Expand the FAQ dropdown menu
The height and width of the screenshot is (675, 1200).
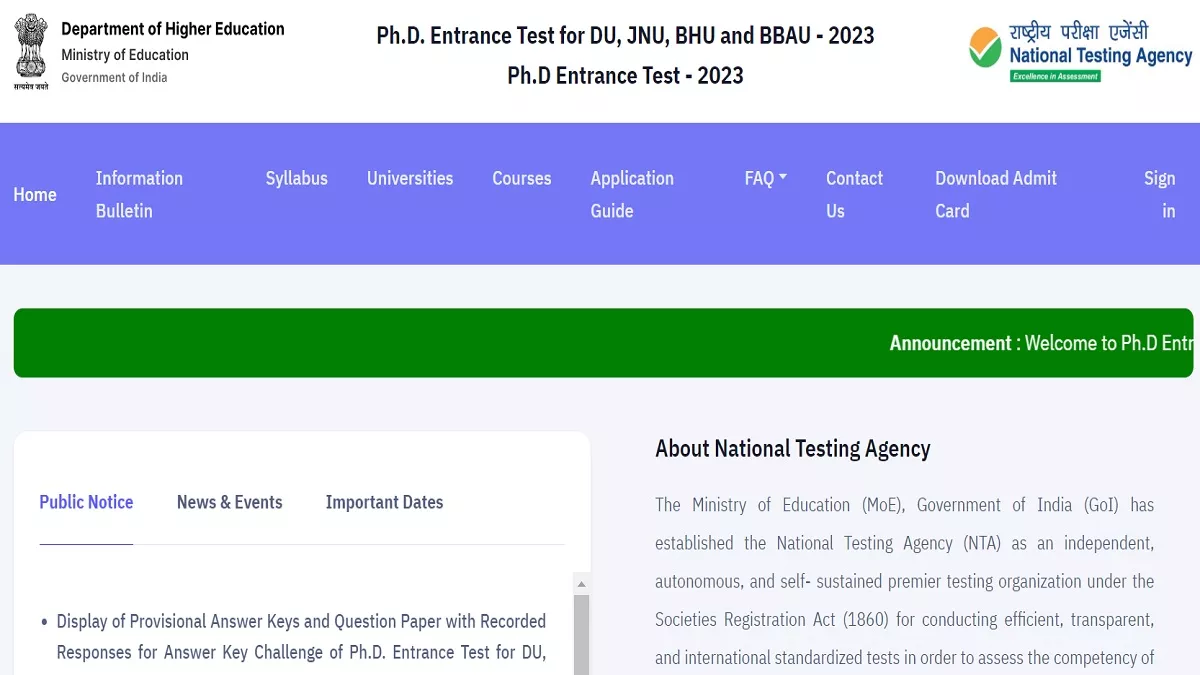tap(765, 178)
